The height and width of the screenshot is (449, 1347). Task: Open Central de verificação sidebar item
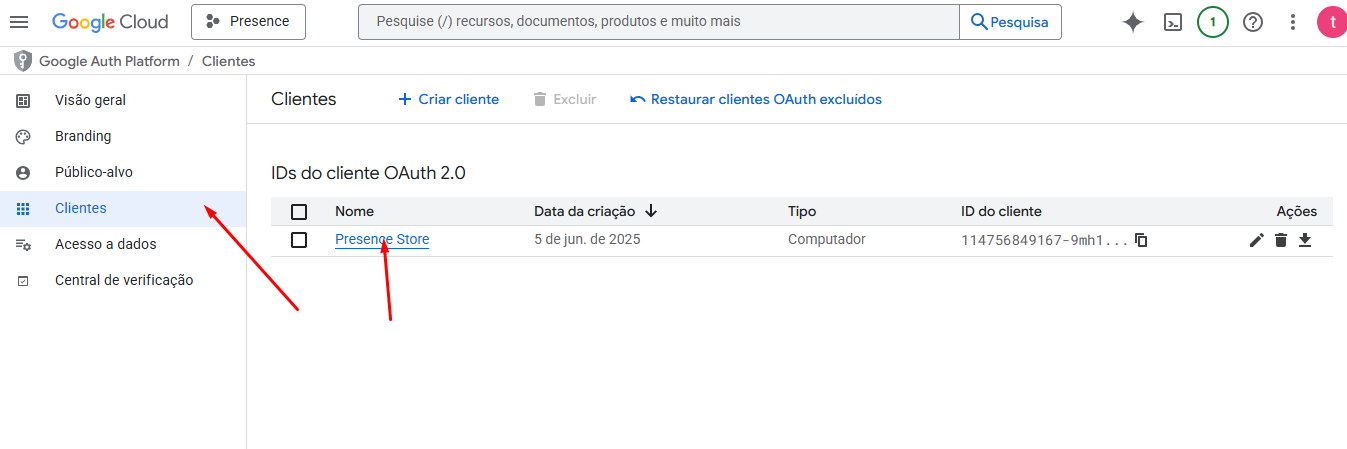[x=122, y=280]
